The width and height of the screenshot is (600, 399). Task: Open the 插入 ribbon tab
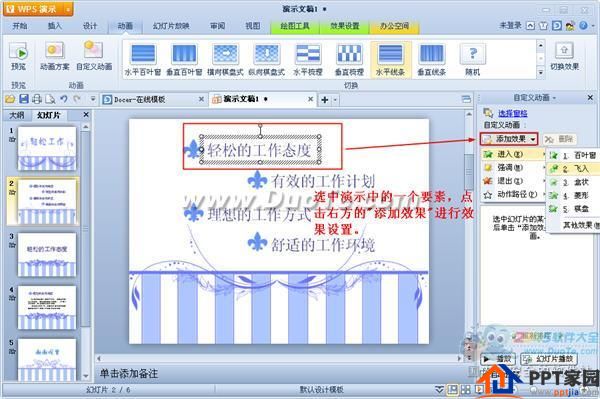(x=54, y=26)
